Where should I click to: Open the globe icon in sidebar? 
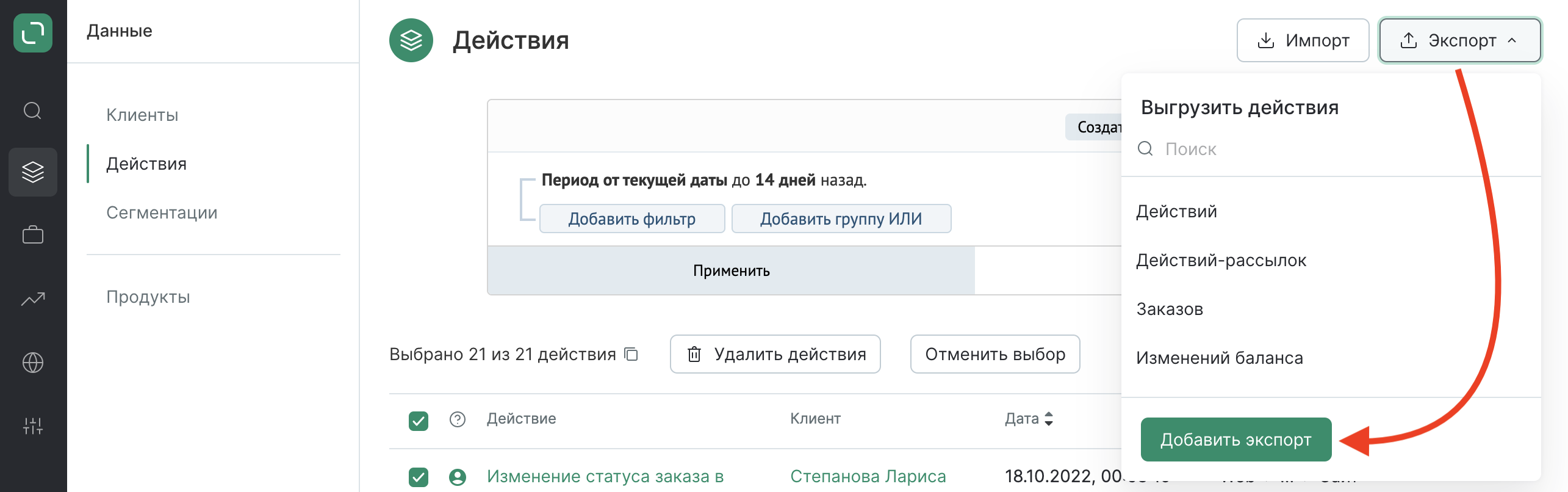(33, 363)
